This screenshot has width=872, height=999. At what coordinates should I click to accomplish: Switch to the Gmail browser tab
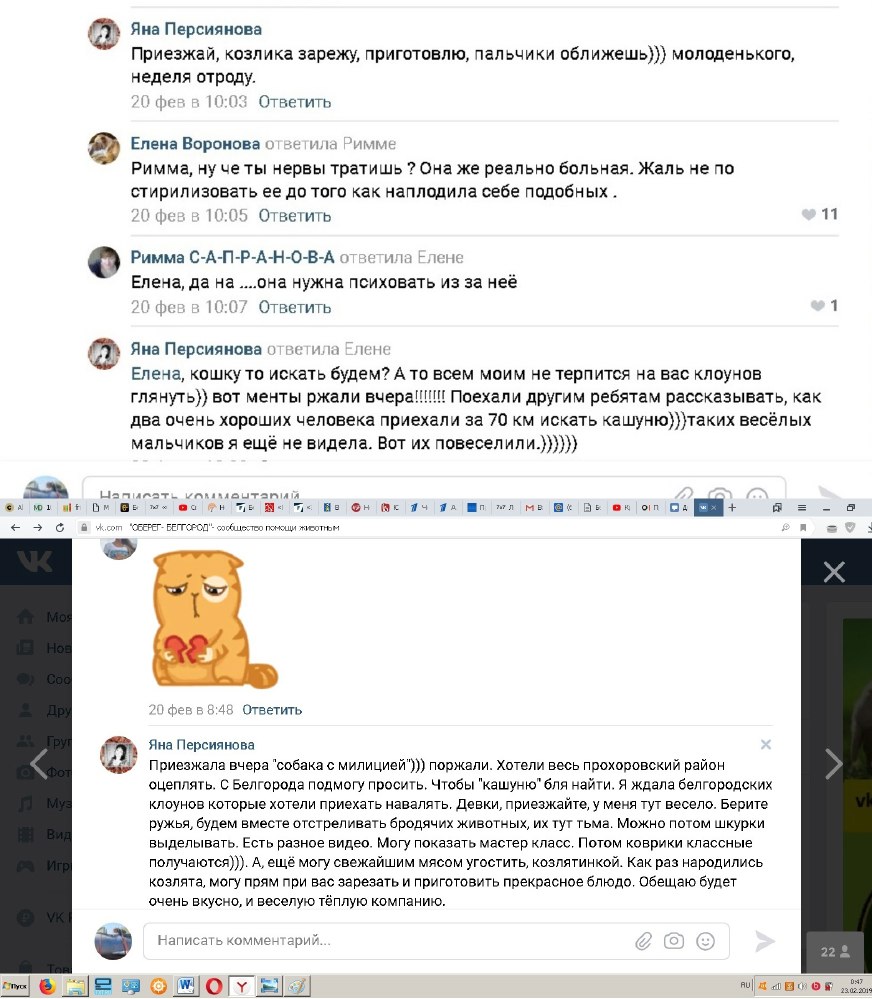click(533, 508)
